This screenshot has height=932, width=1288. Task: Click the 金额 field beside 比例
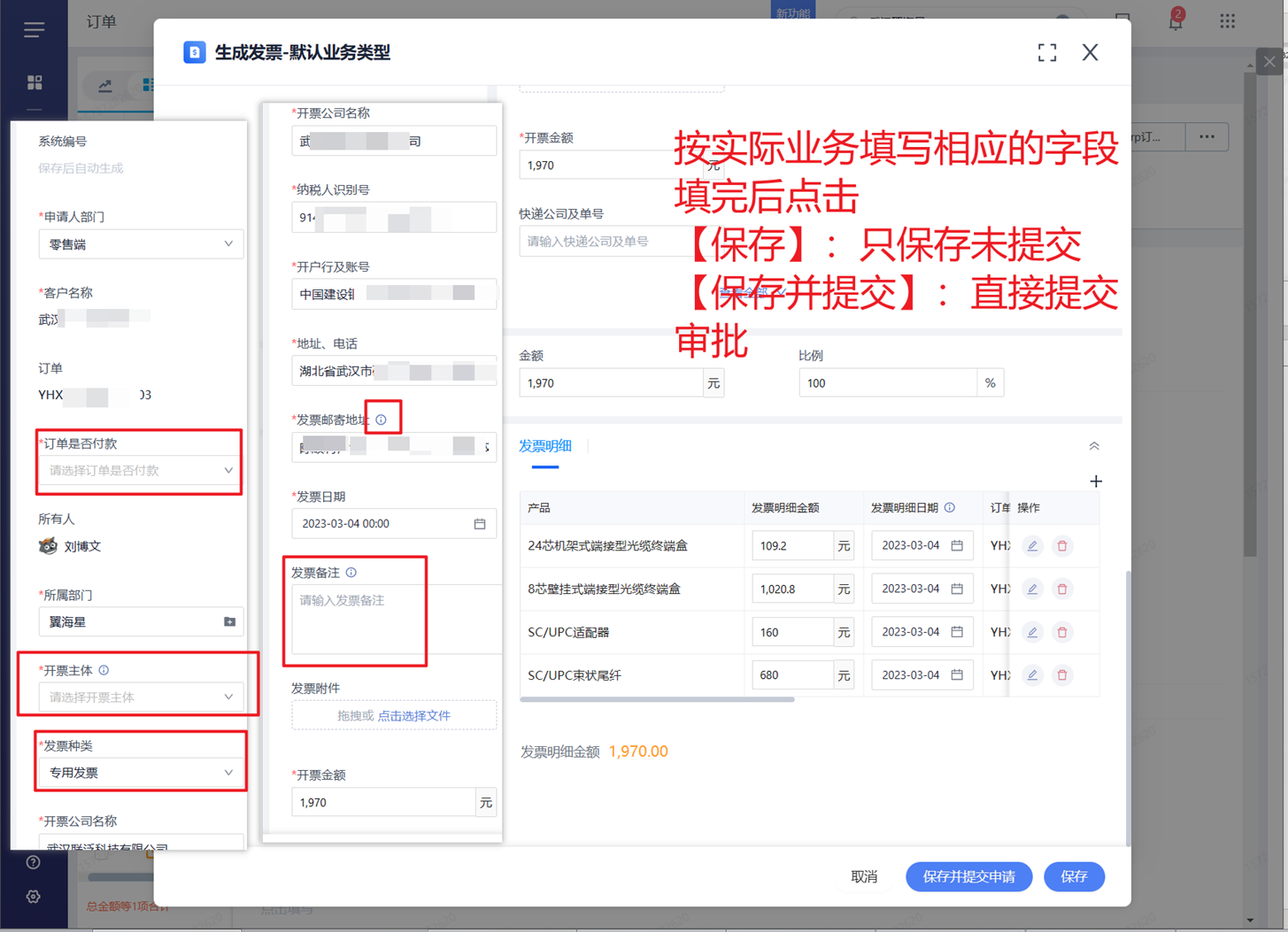pos(611,383)
